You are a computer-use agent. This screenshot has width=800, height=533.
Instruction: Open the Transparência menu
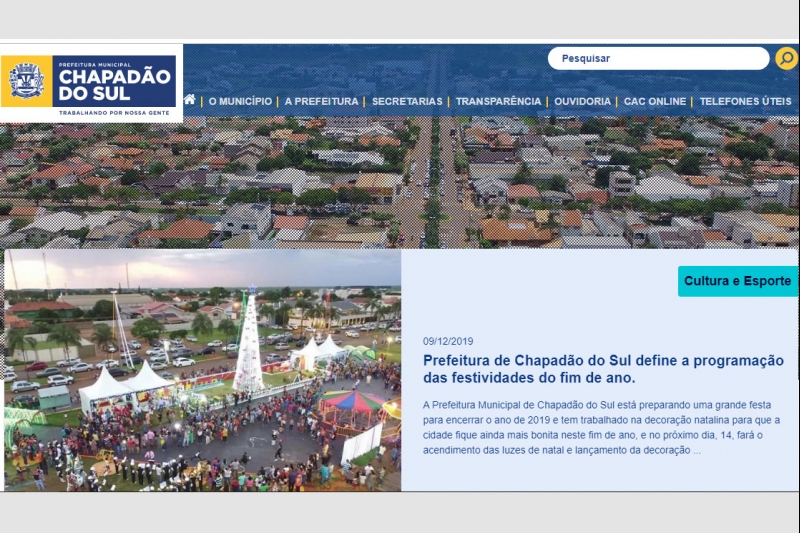tap(498, 101)
